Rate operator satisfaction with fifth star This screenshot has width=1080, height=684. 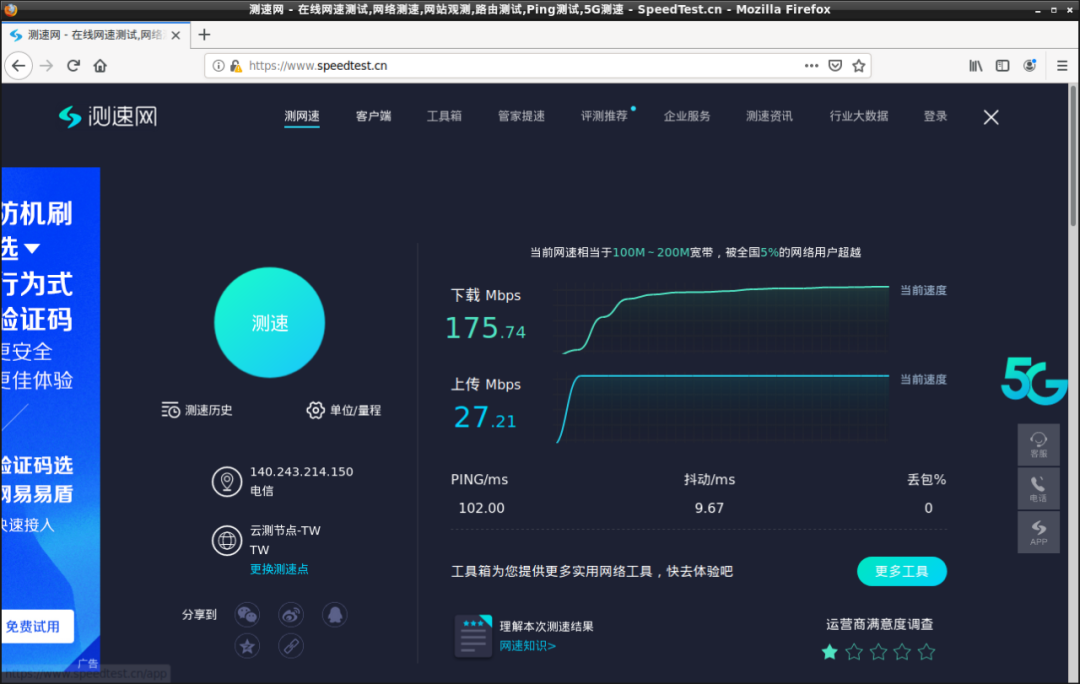(x=926, y=652)
